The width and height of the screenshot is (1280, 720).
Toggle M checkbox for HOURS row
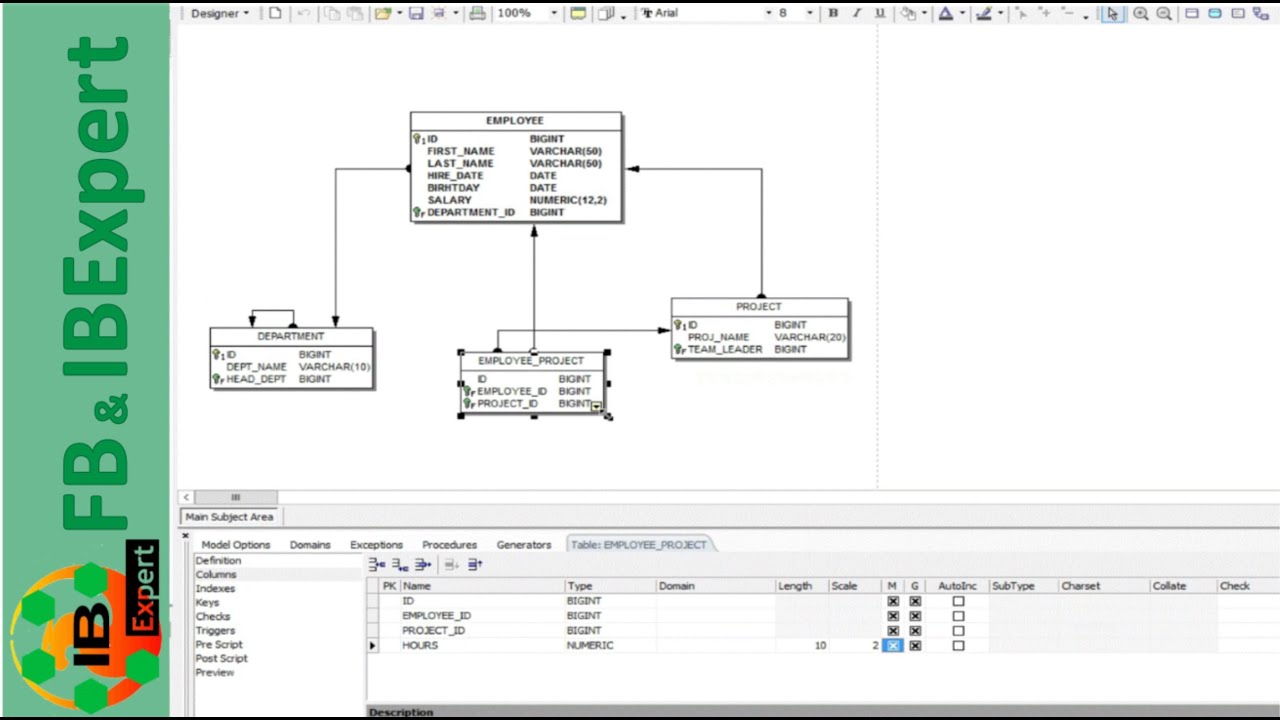coord(893,646)
